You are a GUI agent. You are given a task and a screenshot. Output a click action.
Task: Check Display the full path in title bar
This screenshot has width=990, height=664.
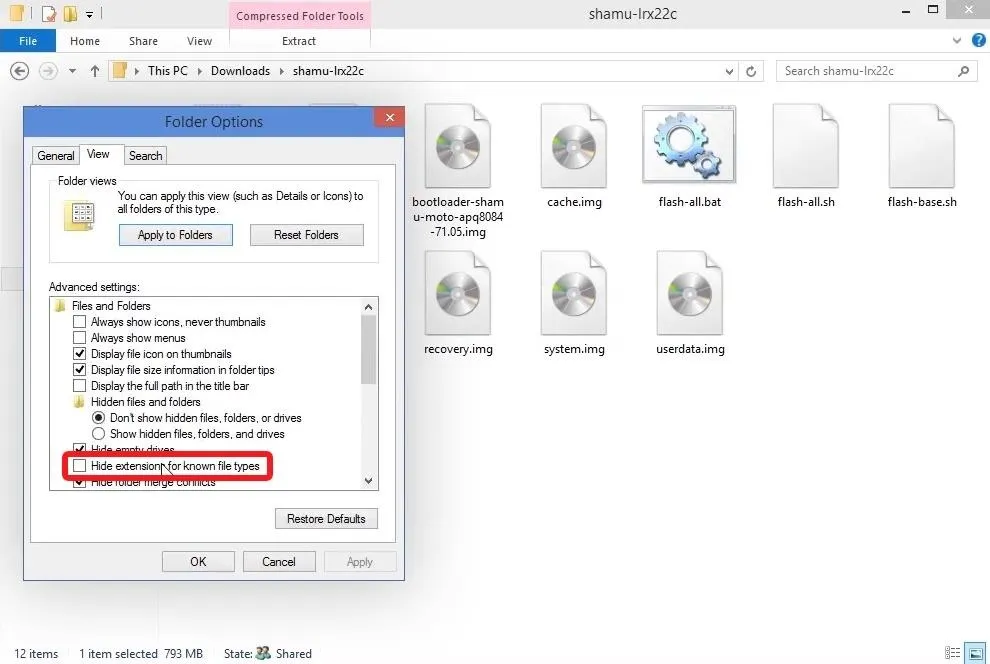[80, 386]
